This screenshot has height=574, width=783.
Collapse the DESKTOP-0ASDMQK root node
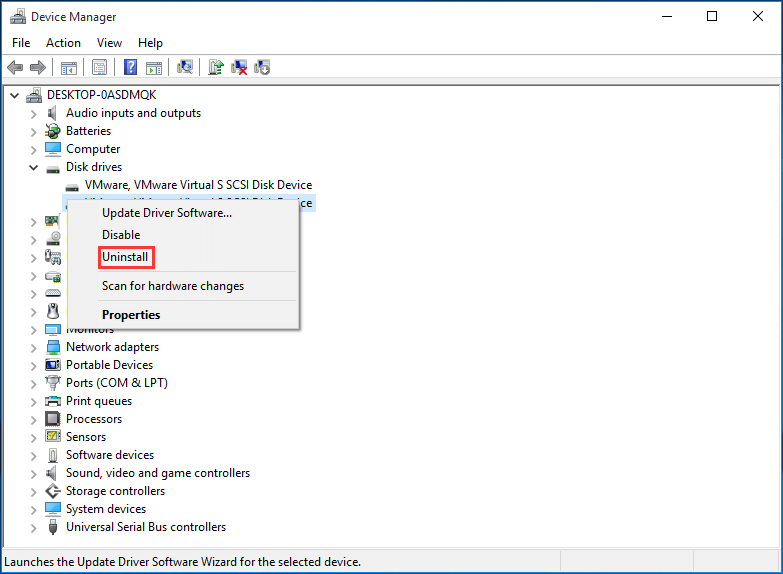15,95
